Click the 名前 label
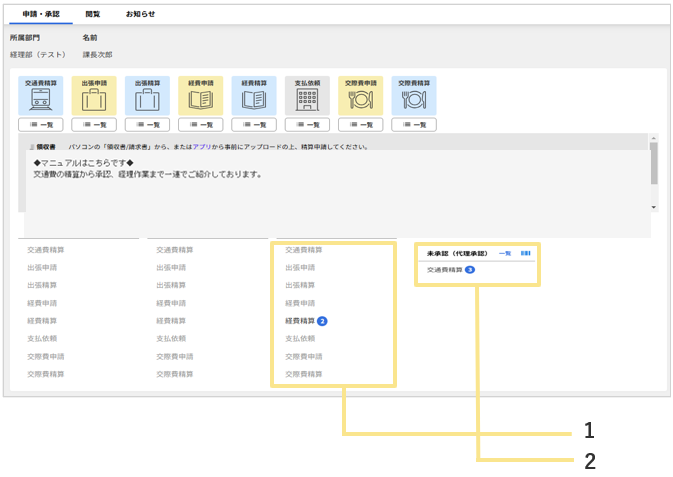The image size is (673, 477). tap(90, 38)
